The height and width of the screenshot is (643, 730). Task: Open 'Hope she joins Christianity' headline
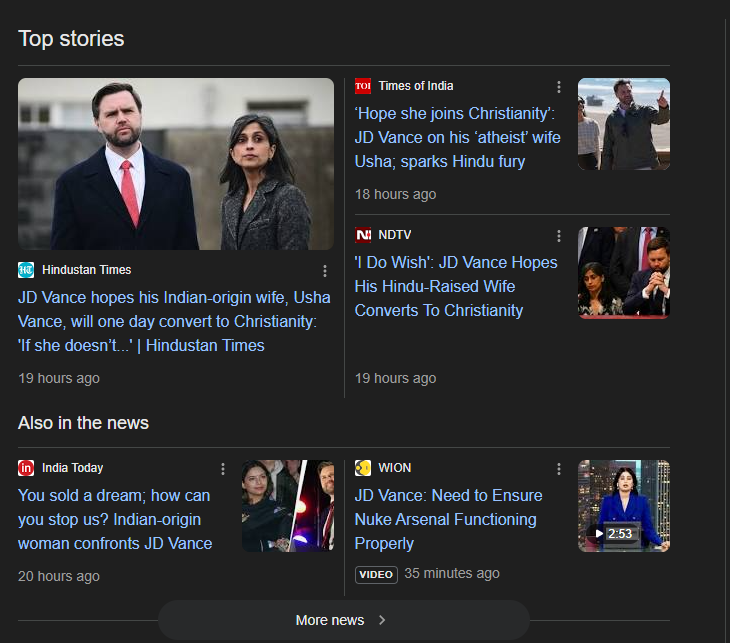tap(457, 137)
